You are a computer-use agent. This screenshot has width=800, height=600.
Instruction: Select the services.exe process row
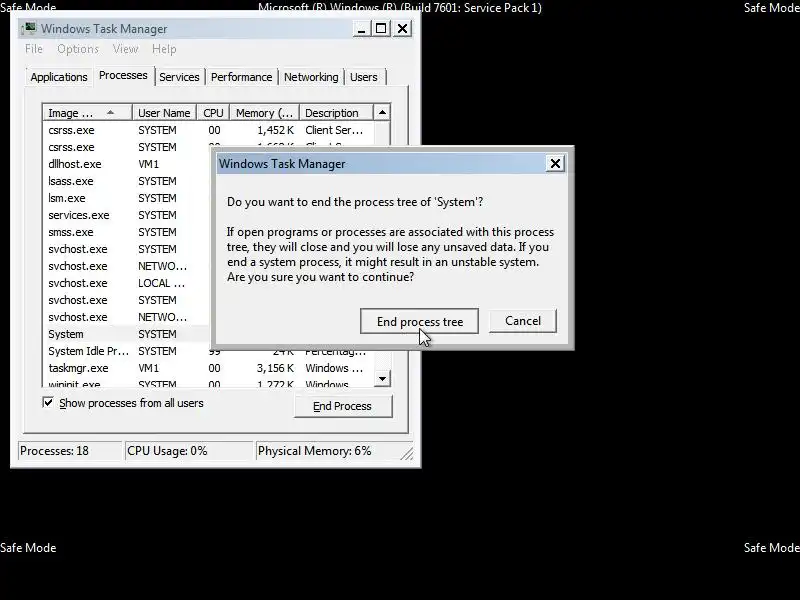(126, 215)
